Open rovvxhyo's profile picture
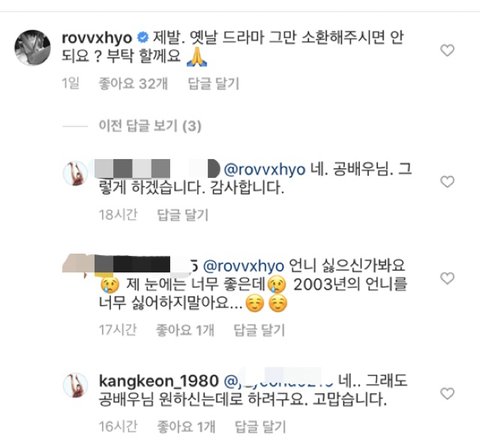Viewport: 480px width, 442px height. 33,47
